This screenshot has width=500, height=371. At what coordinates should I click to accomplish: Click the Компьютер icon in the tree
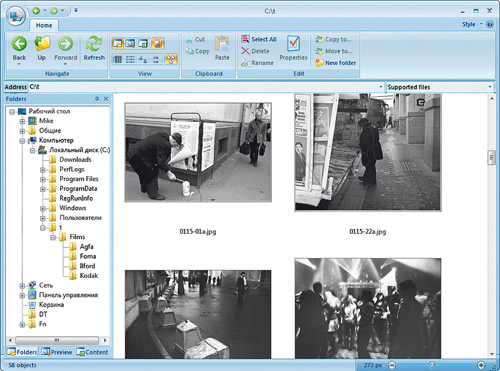pos(32,140)
